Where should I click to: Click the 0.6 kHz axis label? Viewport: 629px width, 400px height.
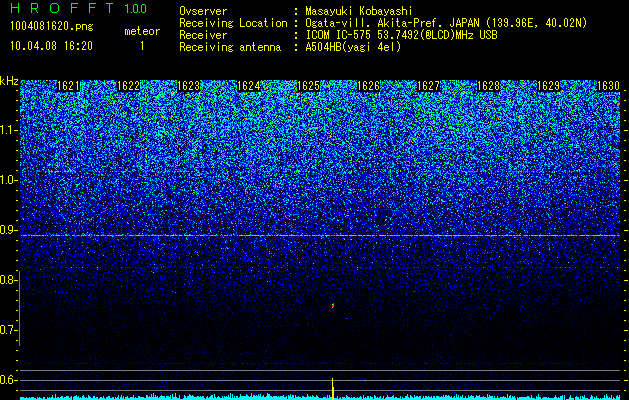[9, 380]
